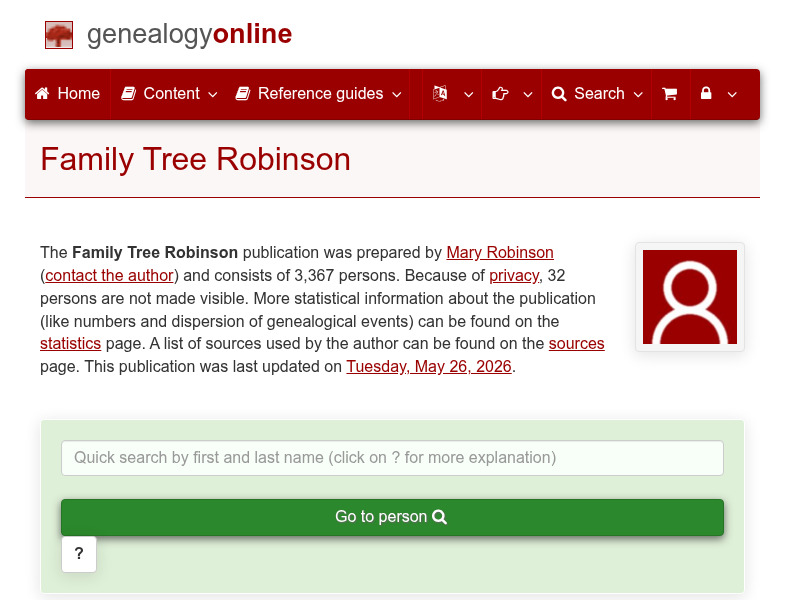Expand the Reference guides chevron arrow

(396, 94)
